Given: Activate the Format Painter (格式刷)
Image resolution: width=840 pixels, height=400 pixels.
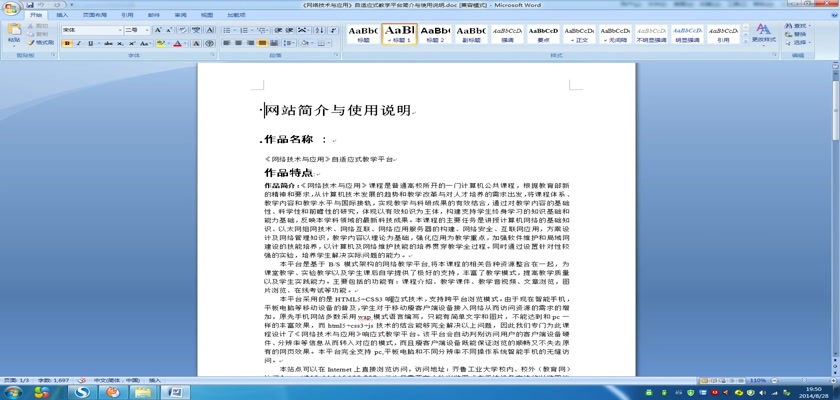Looking at the screenshot, I should [41, 42].
